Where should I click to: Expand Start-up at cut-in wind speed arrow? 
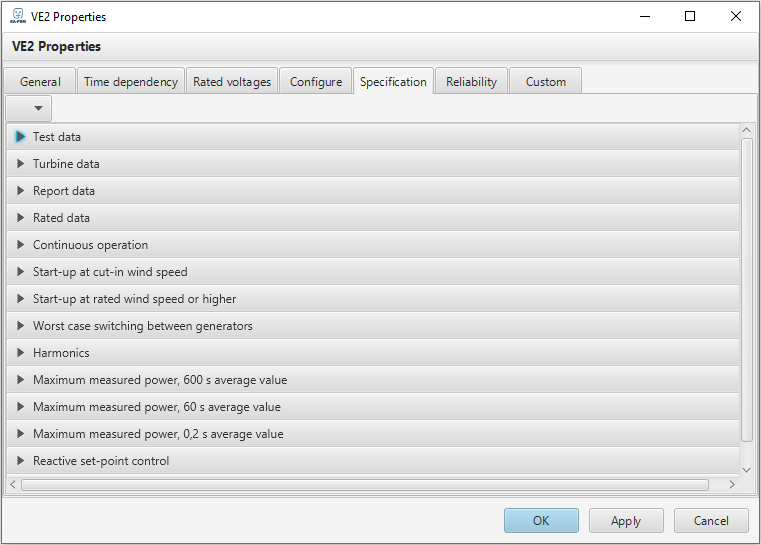pos(20,272)
